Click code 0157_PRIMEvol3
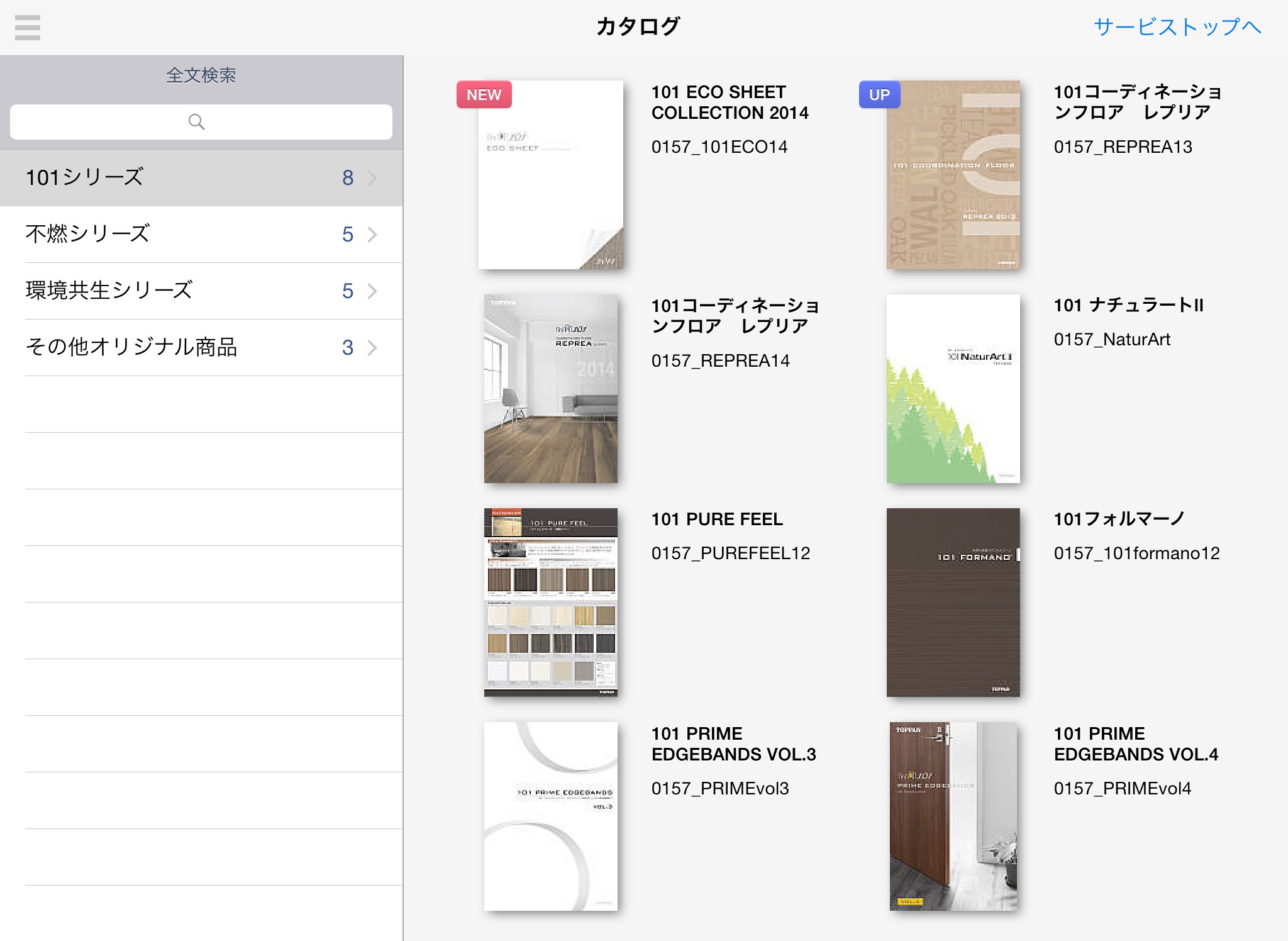 (720, 789)
